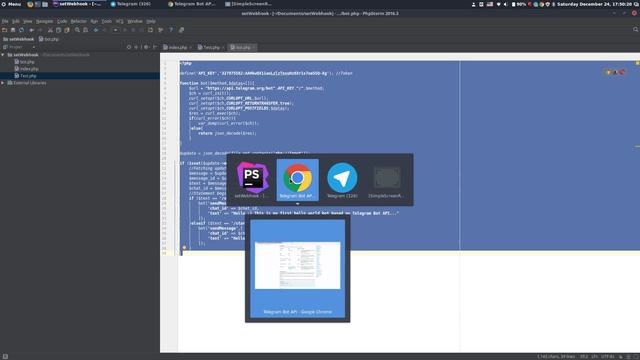Open the system Menu button

tap(11, 4)
